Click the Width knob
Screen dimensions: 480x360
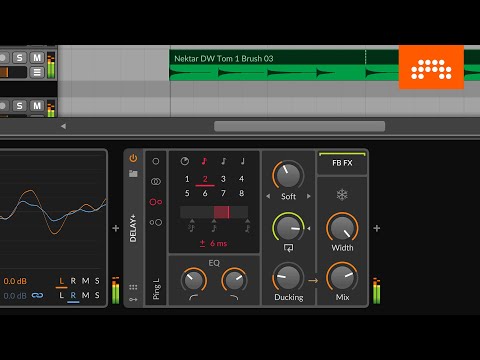click(x=342, y=228)
